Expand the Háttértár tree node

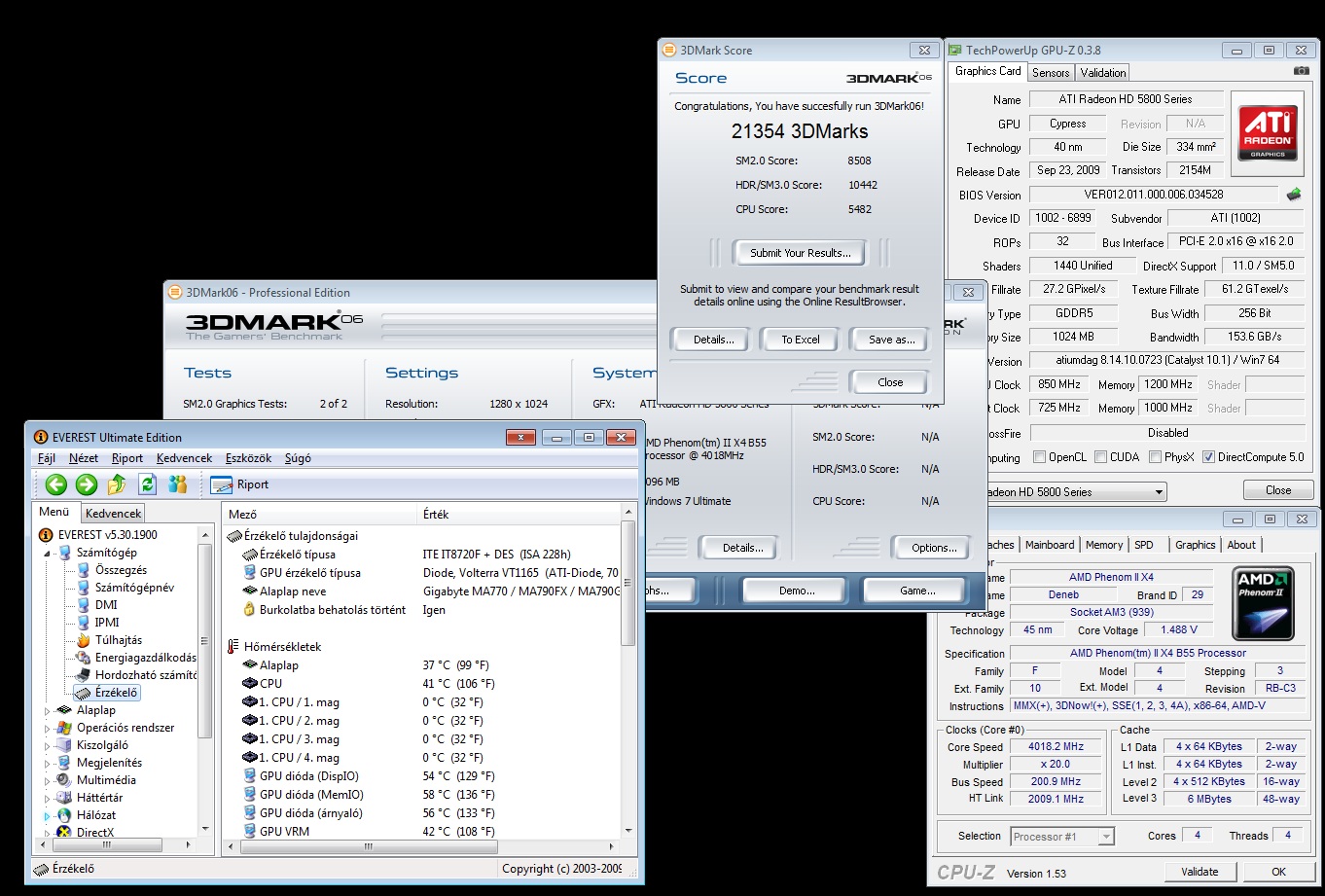47,798
